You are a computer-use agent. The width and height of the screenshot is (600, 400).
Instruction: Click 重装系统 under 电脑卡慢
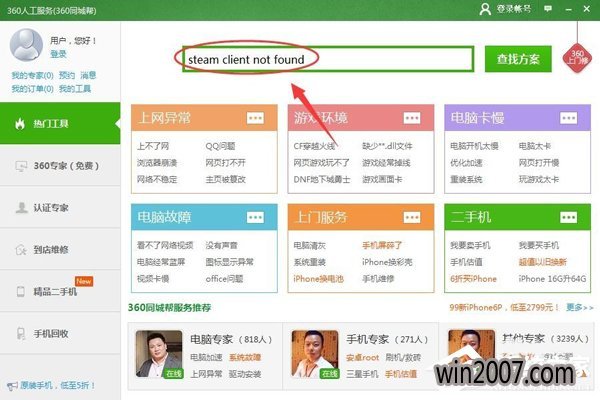[466, 179]
